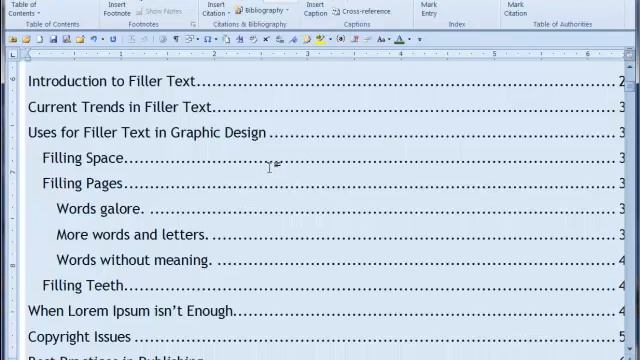This screenshot has height=360, width=640.
Task: Open the Table of Contents dropdown button
Action: (x=24, y=9)
